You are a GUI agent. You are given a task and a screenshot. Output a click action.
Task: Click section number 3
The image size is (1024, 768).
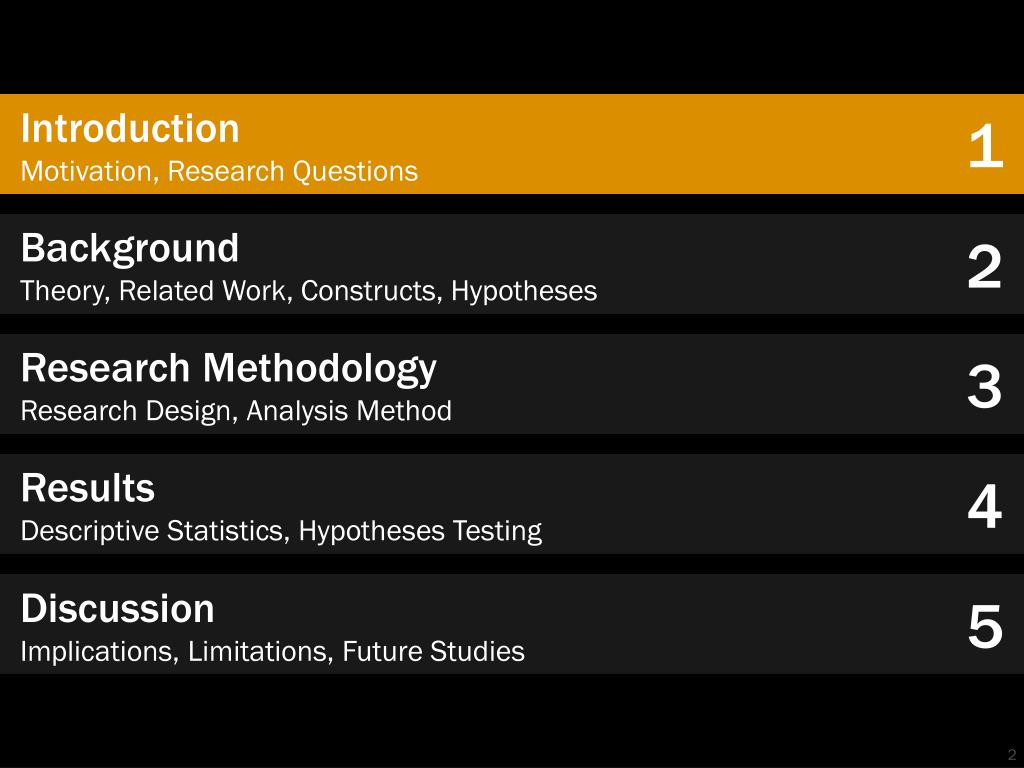point(985,387)
